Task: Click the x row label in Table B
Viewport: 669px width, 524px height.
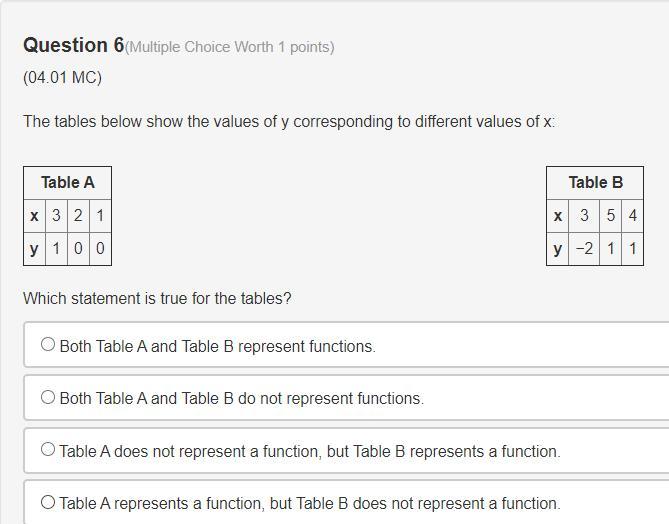Action: 557,215
